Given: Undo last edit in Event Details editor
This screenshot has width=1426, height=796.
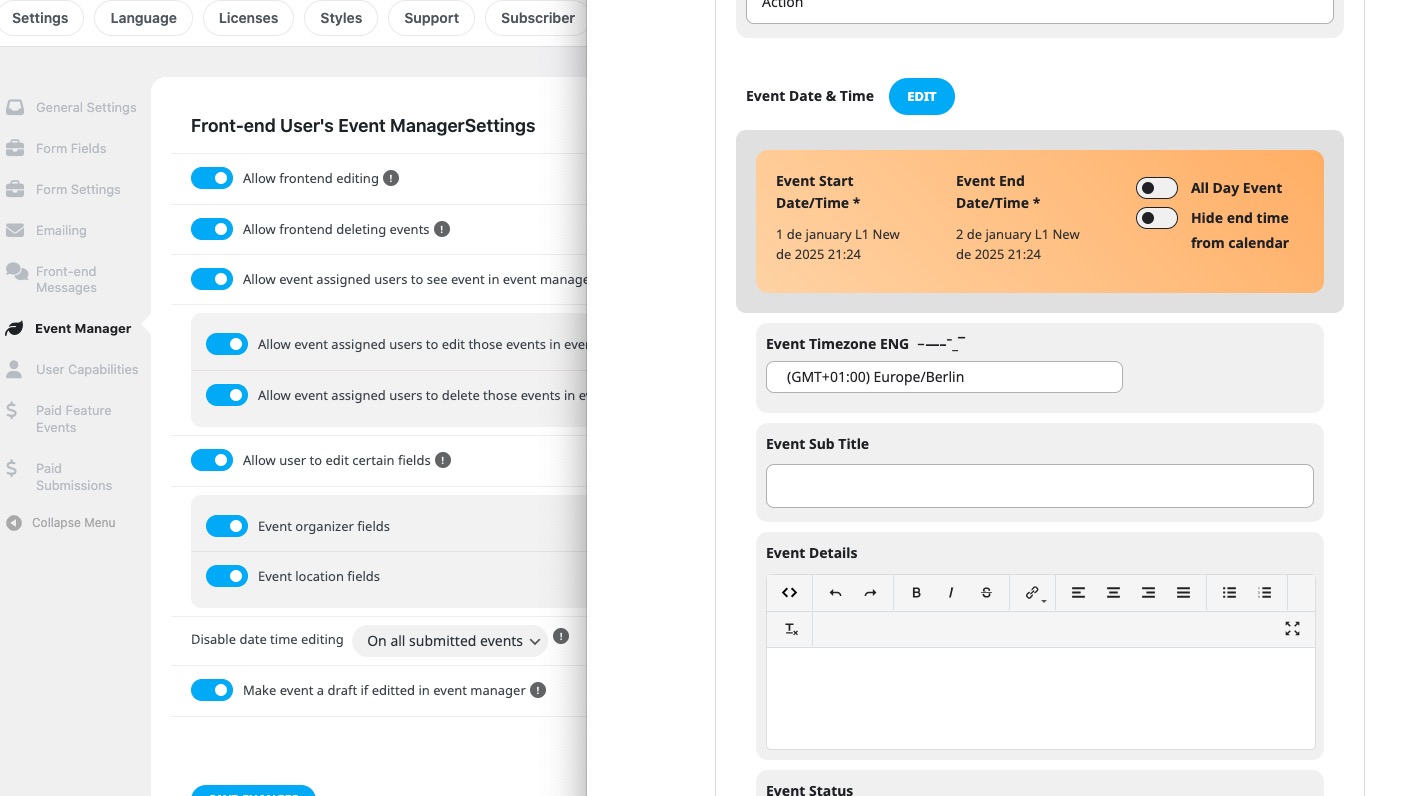Looking at the screenshot, I should click(x=835, y=593).
